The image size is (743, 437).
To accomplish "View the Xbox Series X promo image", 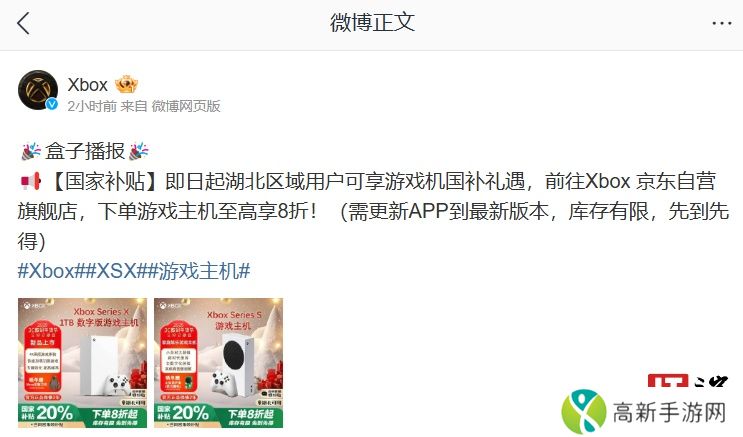I will (x=82, y=363).
